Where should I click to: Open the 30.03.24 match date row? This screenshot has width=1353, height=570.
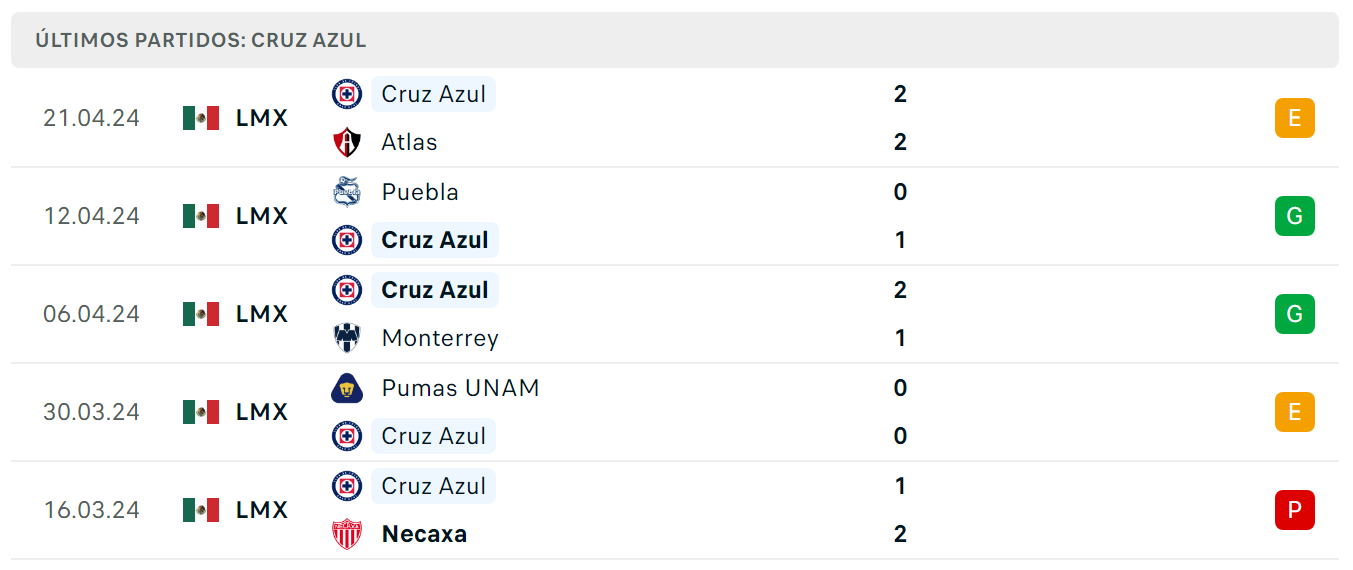point(675,412)
